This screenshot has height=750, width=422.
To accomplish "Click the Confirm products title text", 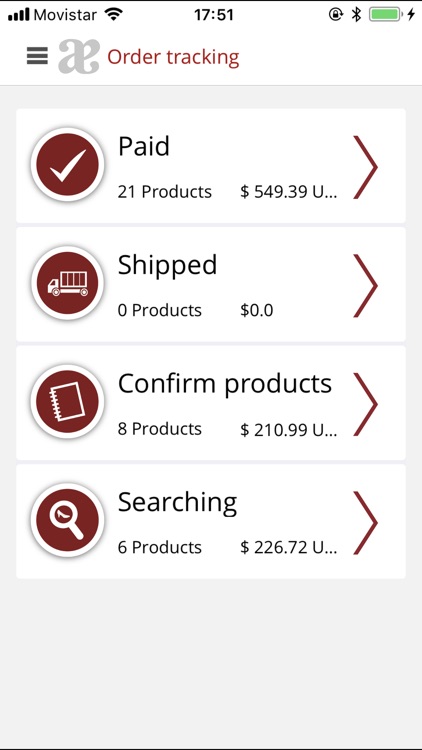I will click(225, 384).
